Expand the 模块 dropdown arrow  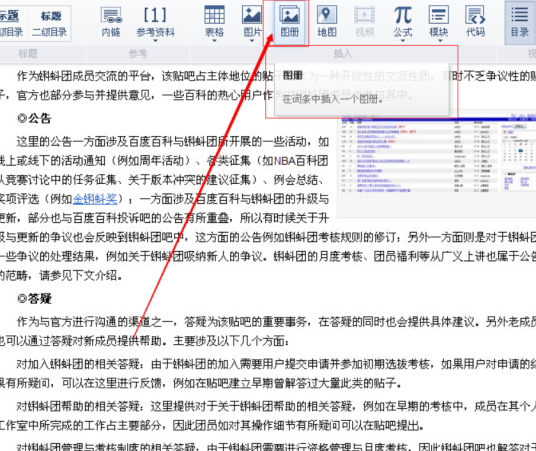click(440, 41)
